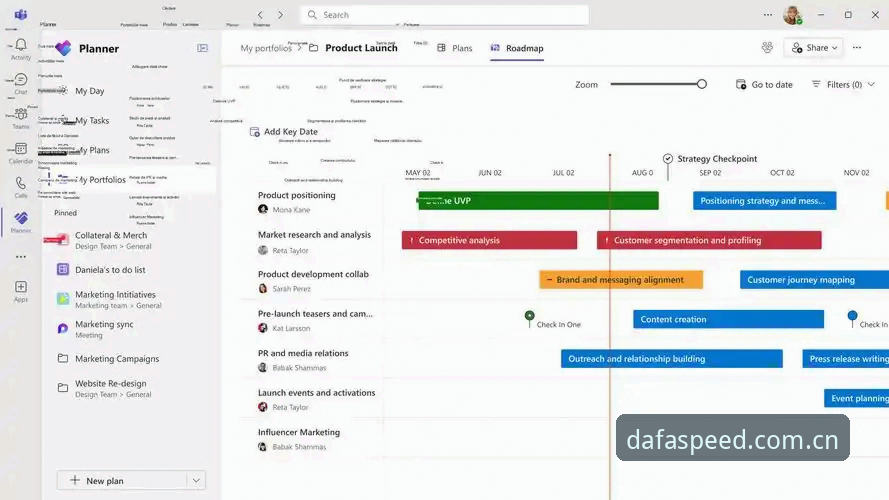Expand the New plan dropdown arrow
Image resolution: width=889 pixels, height=500 pixels.
[196, 481]
